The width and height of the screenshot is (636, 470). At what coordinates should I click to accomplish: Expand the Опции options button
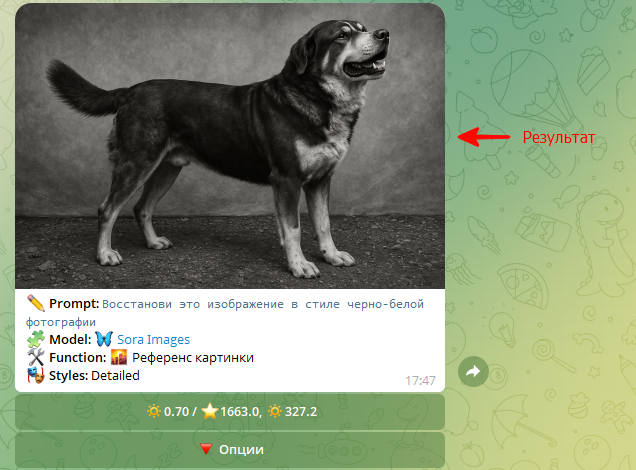coord(230,450)
